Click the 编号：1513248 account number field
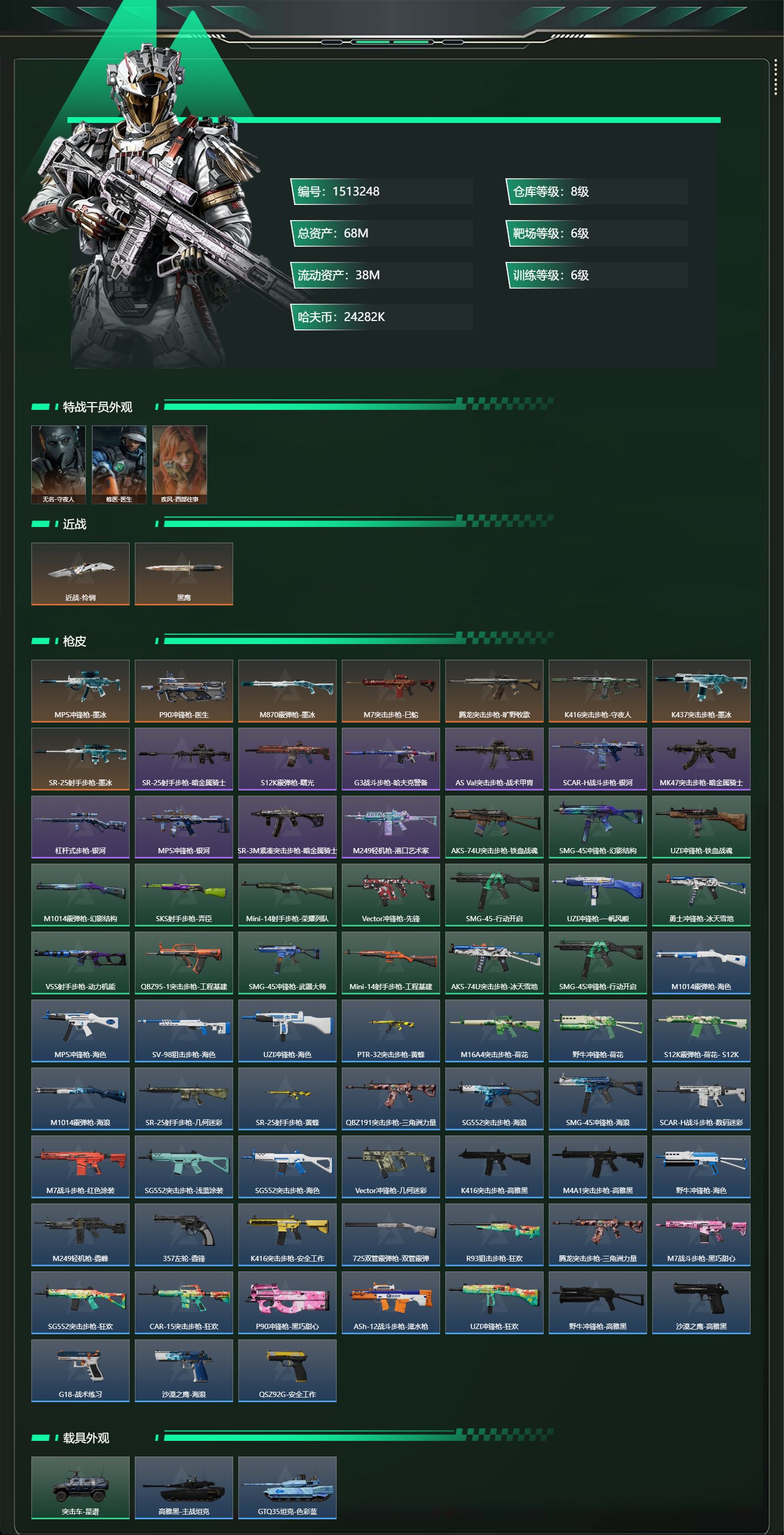The width and height of the screenshot is (784, 1535). click(x=382, y=191)
